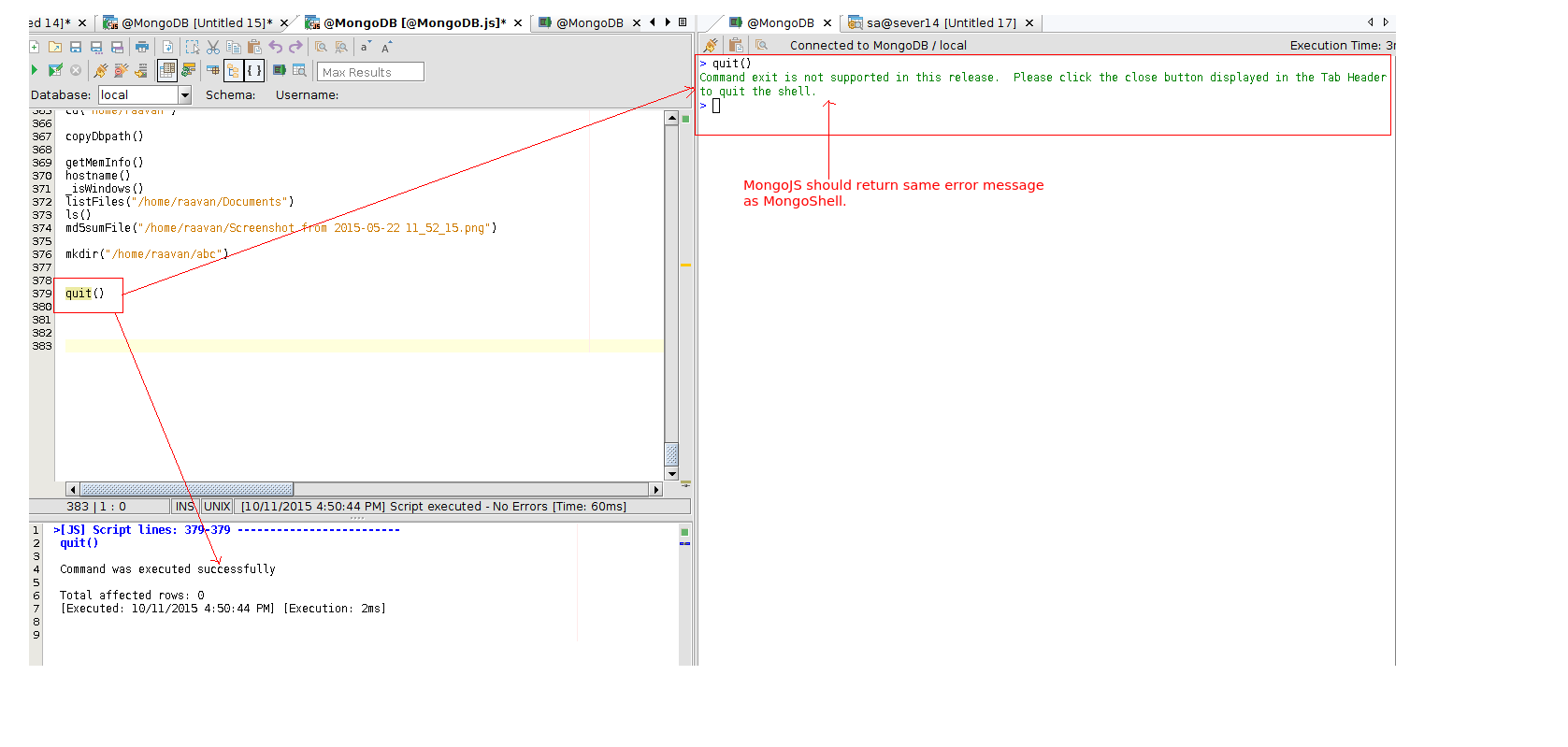Screen dimensions: 1568x747
Task: Toggle UNIX line ending indicator
Action: (217, 507)
